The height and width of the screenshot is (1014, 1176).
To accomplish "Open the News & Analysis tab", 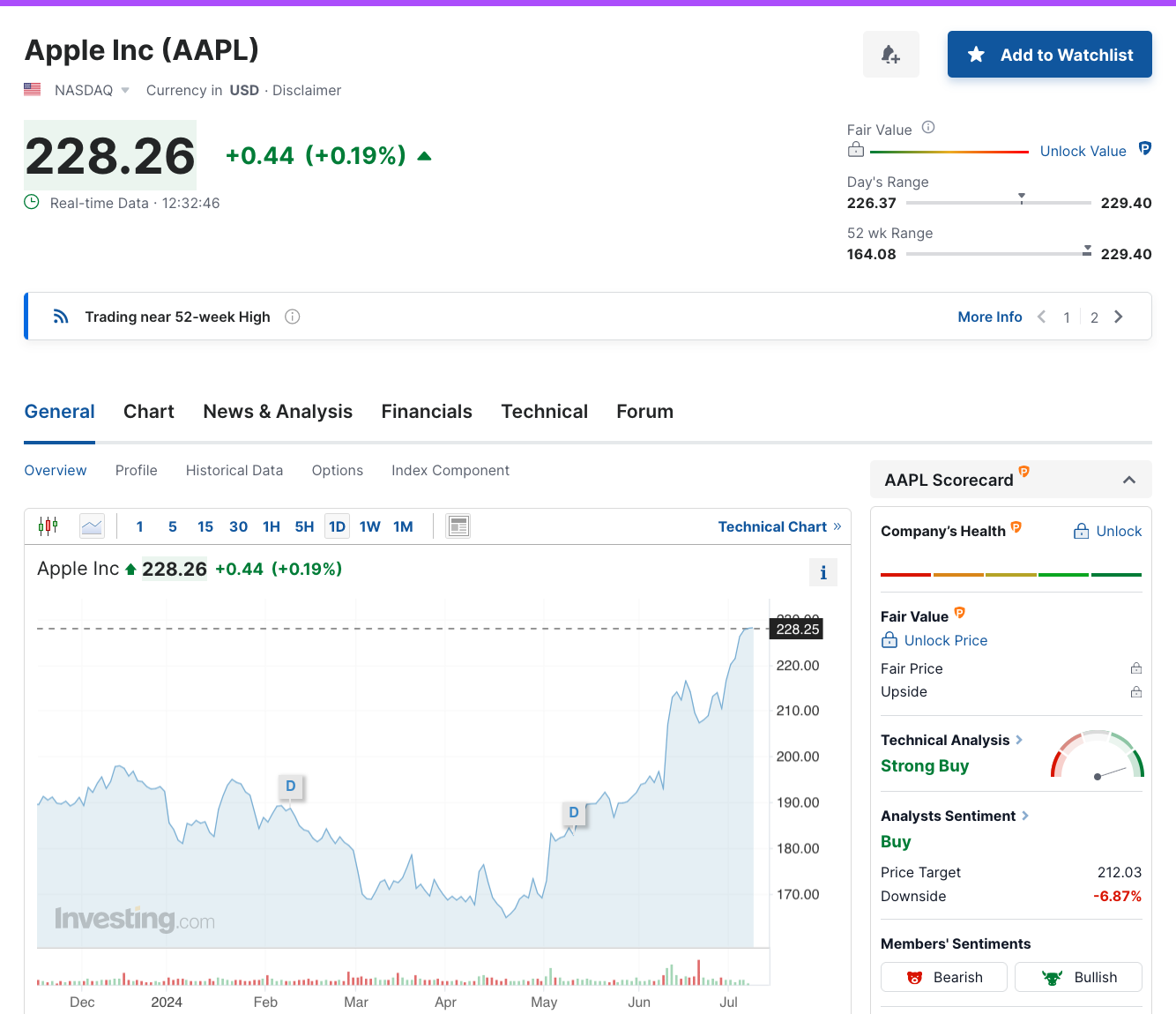I will click(278, 412).
